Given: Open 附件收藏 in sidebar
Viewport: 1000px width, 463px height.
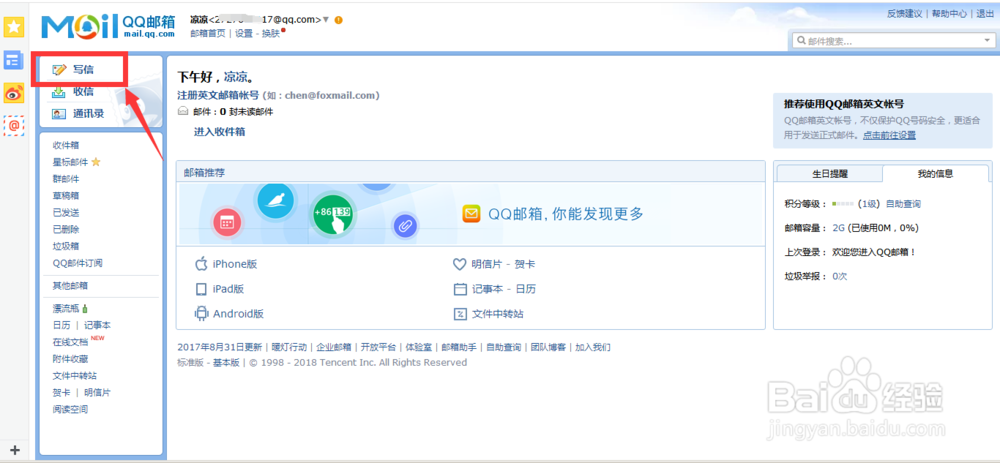Looking at the screenshot, I should point(71,359).
